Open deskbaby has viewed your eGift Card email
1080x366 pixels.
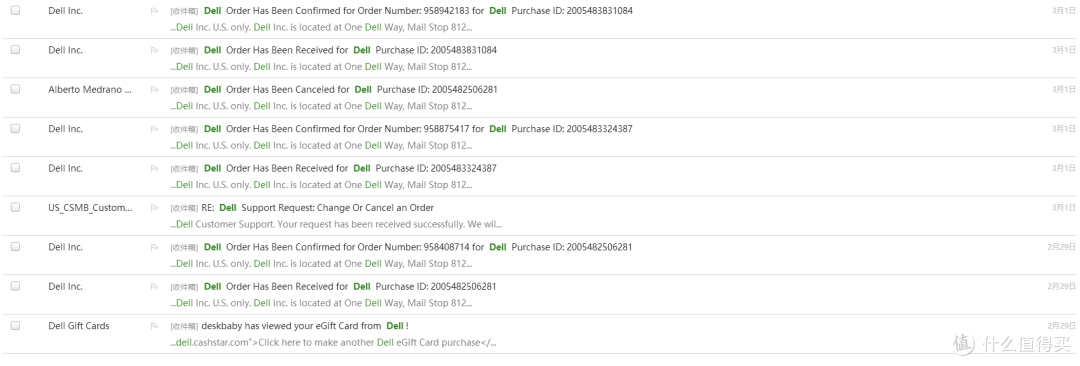[x=305, y=326]
